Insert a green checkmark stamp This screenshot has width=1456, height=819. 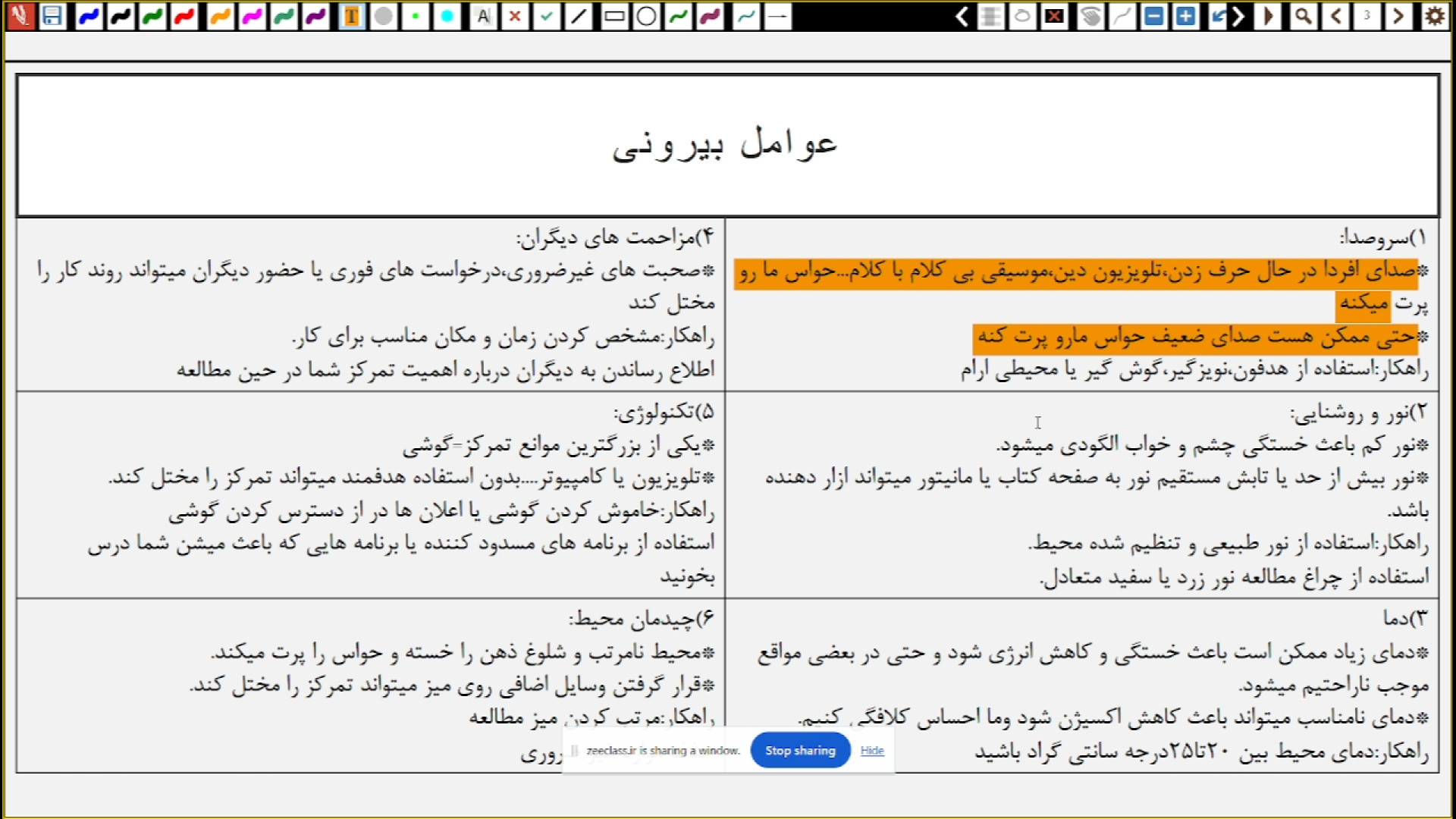tap(547, 16)
